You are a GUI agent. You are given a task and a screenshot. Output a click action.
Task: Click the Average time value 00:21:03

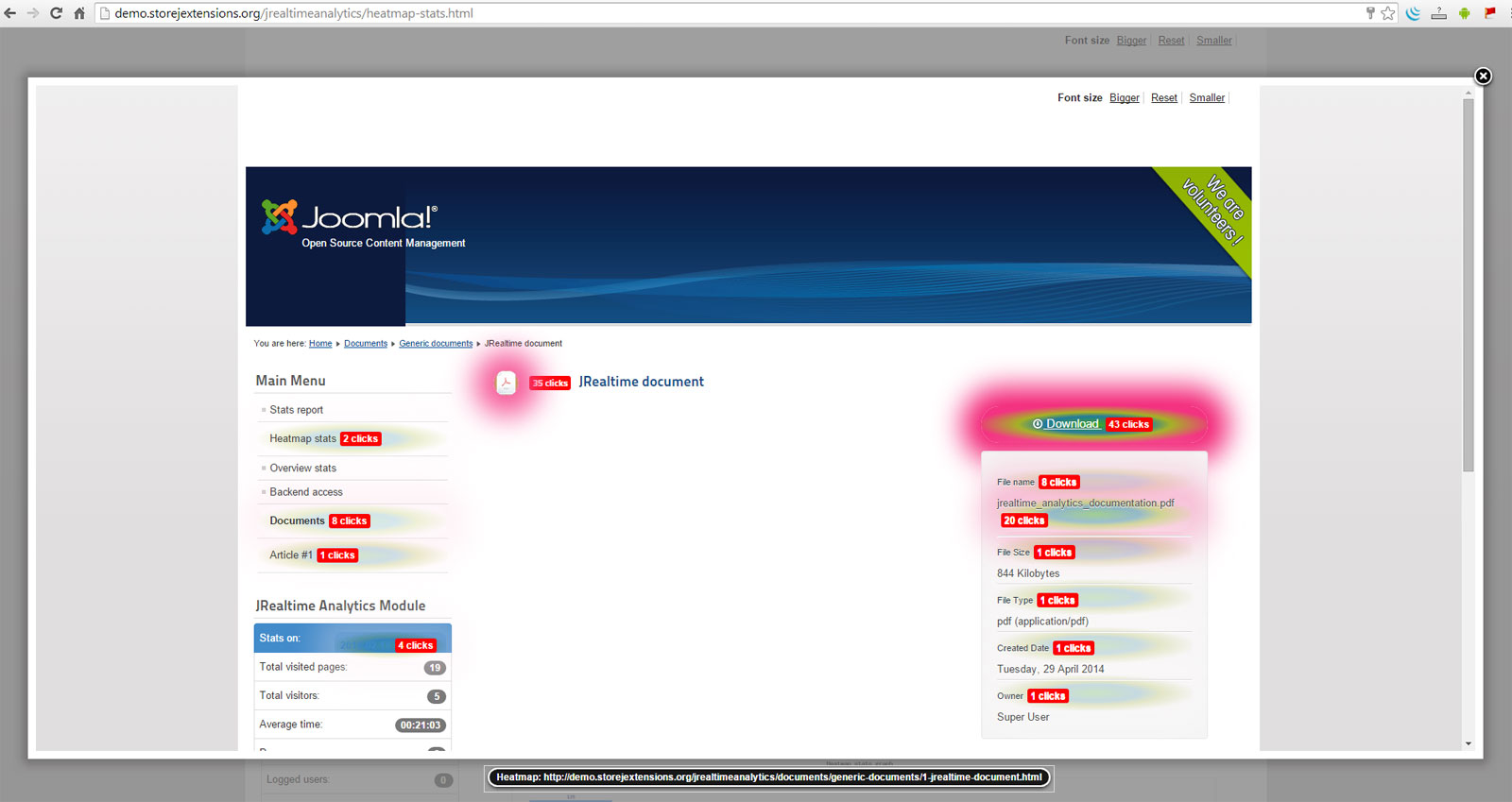coord(421,725)
